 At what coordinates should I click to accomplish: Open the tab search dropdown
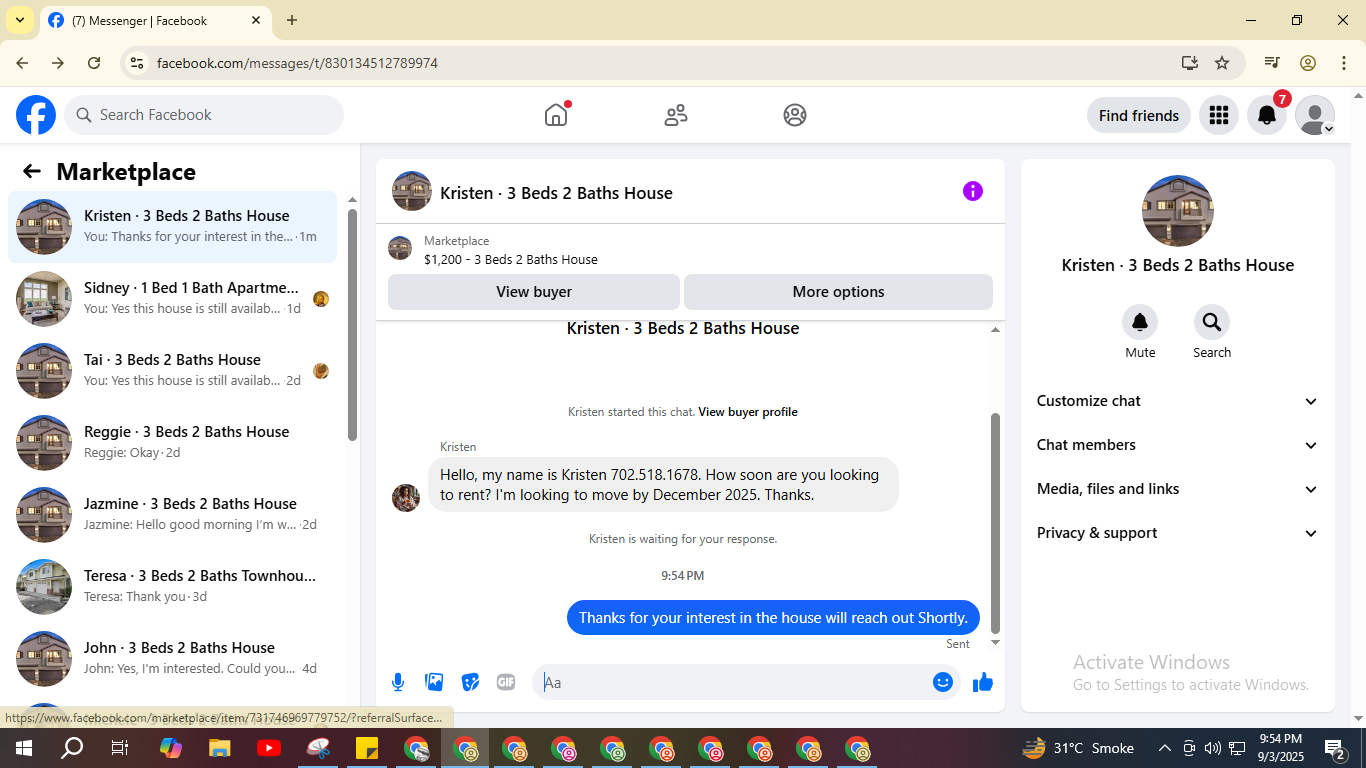20,20
